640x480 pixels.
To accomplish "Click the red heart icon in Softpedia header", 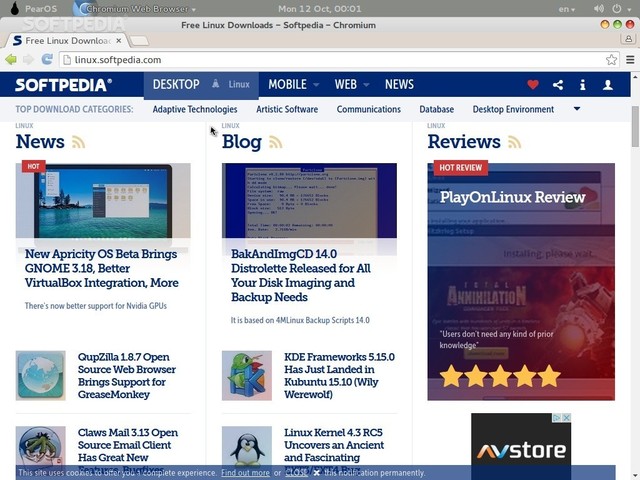I will pyautogui.click(x=533, y=84).
